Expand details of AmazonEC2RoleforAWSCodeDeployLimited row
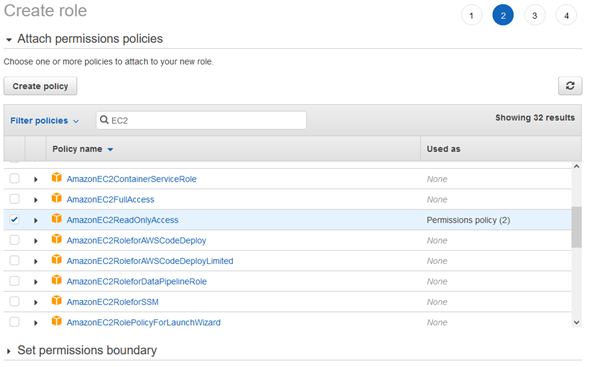 point(35,261)
